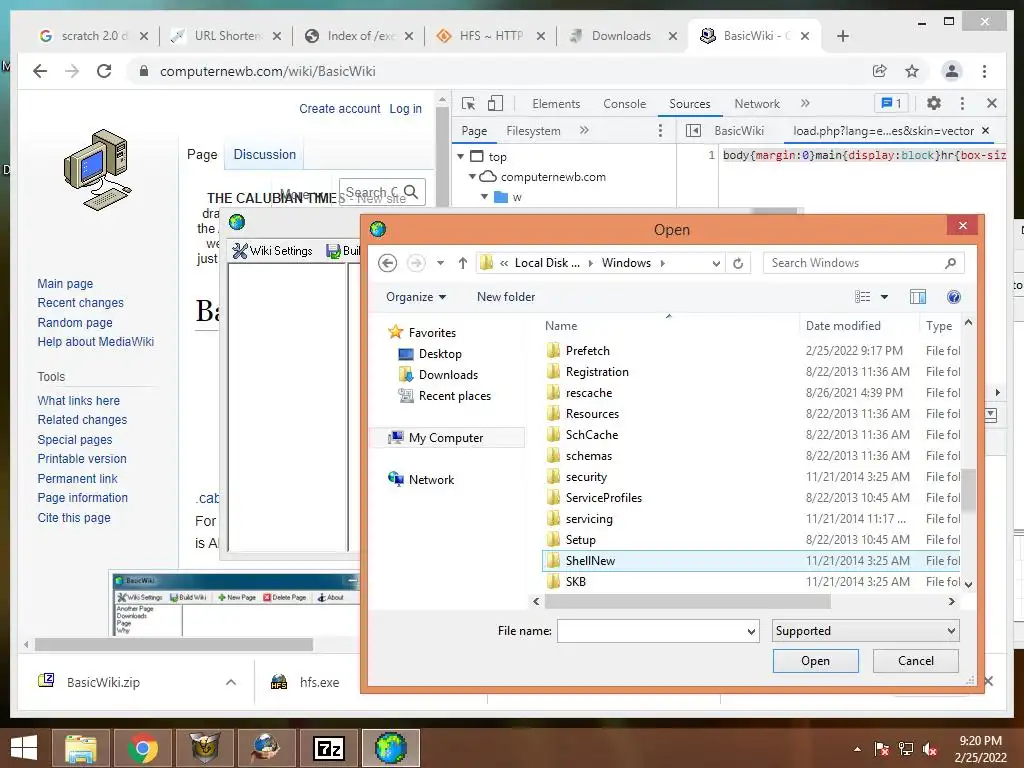
Task: Toggle the DevTools navigator sidebar icon
Action: click(693, 131)
